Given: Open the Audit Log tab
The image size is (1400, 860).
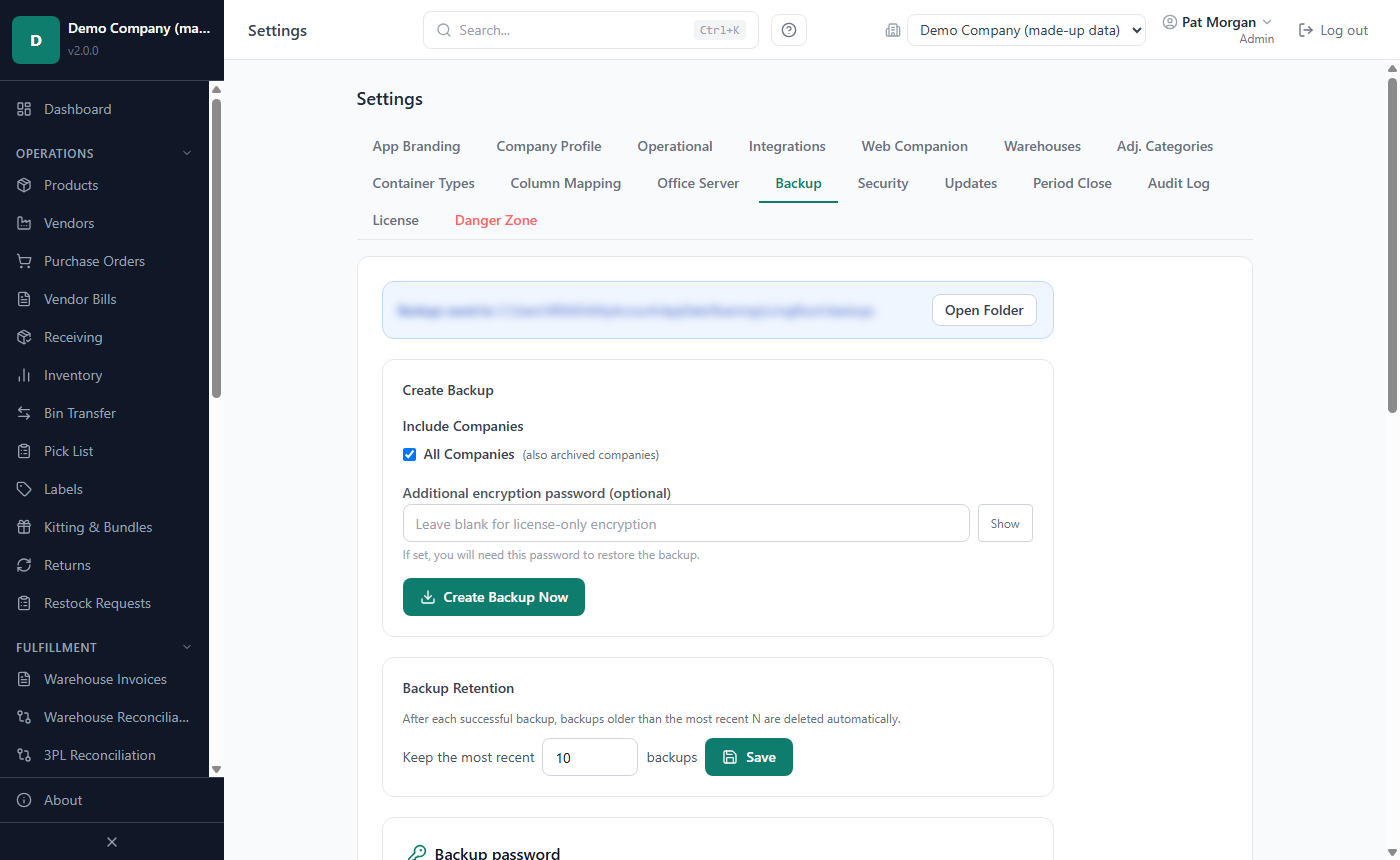Looking at the screenshot, I should click(1179, 183).
